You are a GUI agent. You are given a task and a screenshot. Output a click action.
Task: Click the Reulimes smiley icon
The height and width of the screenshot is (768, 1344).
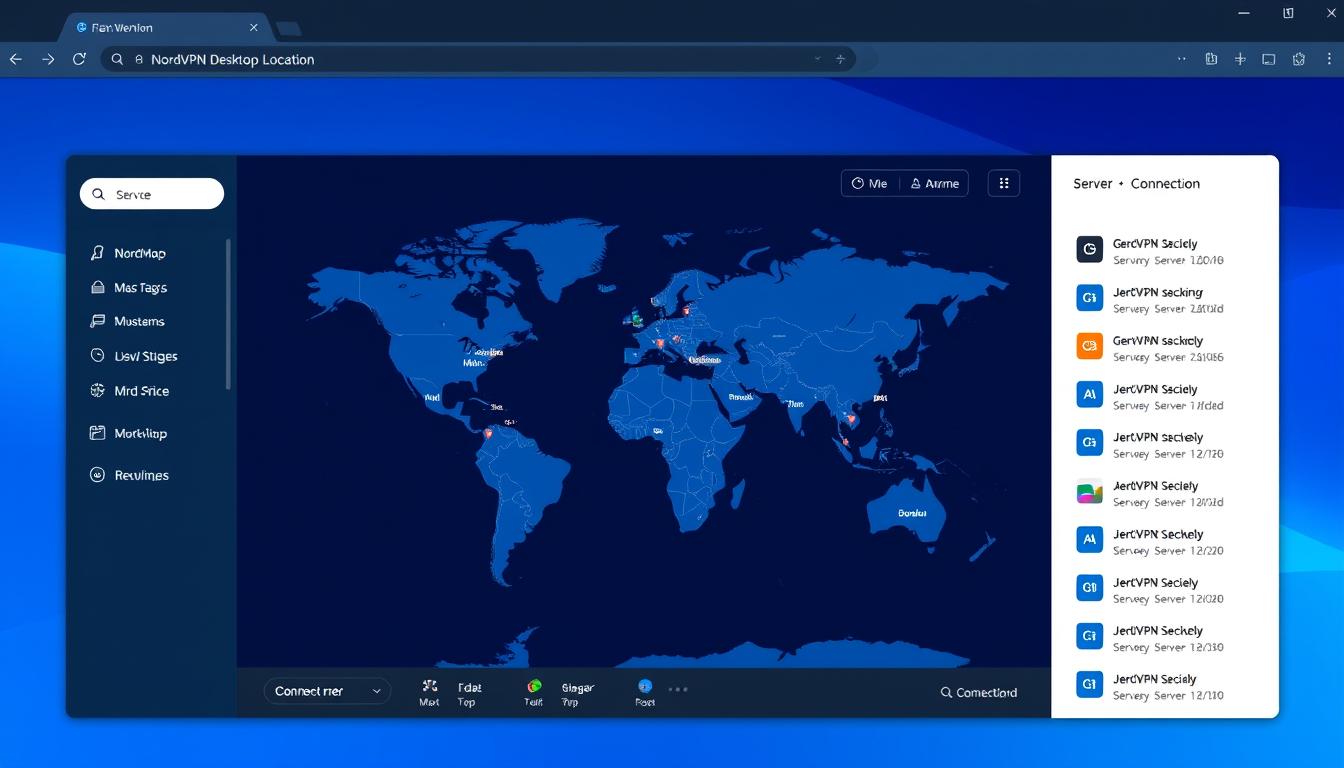[97, 475]
